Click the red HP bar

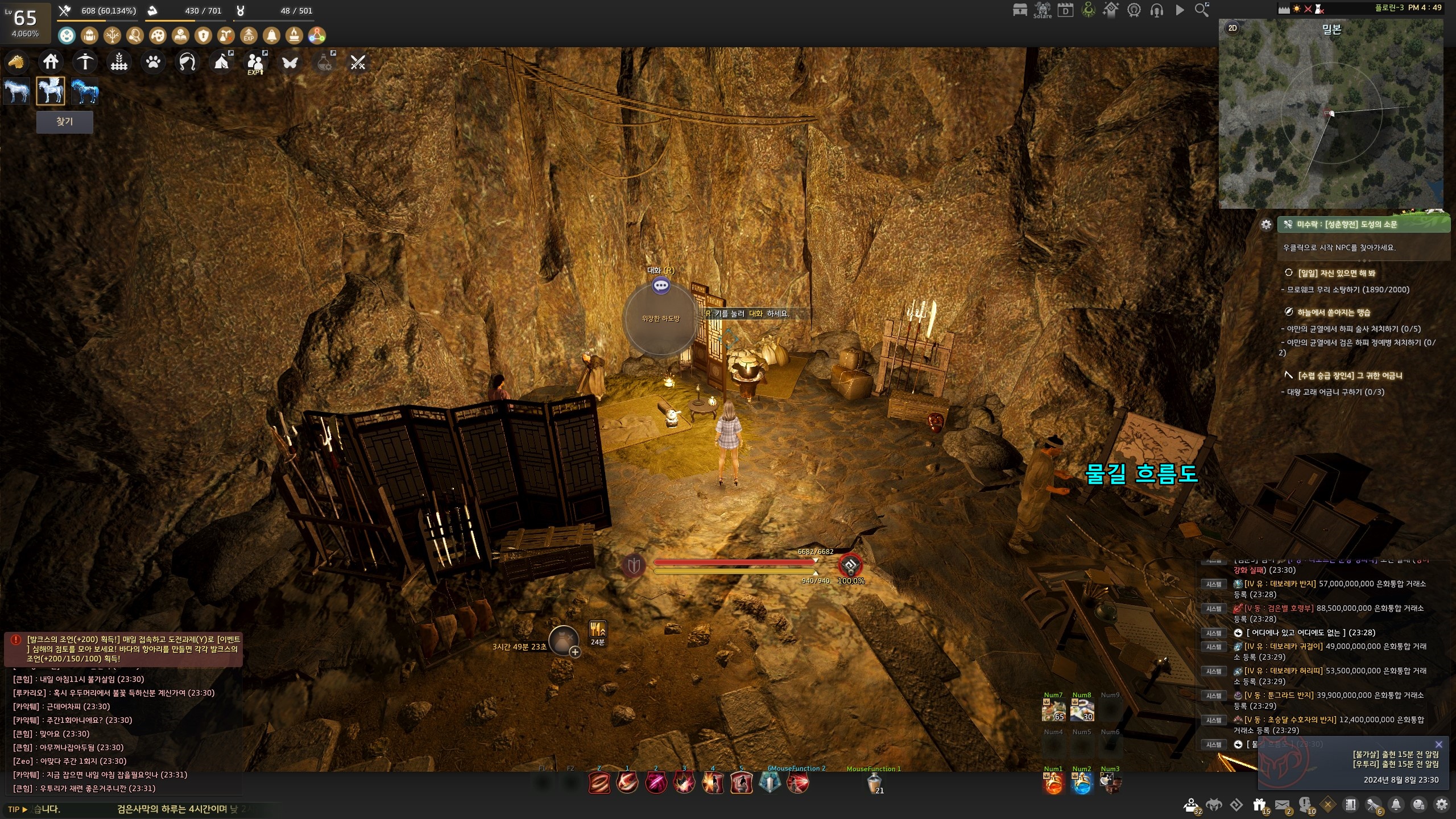point(734,562)
